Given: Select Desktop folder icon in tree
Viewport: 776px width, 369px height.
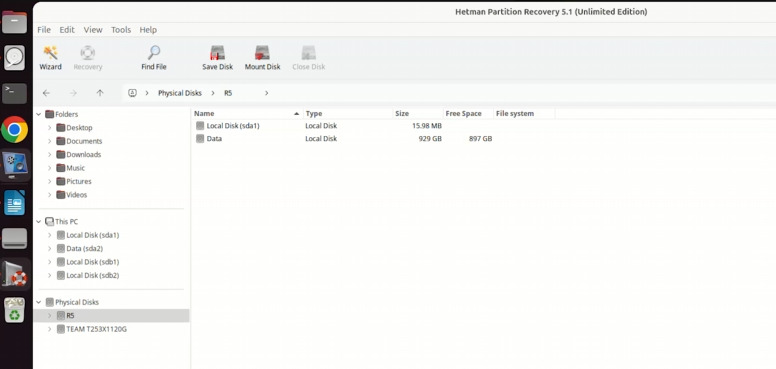Looking at the screenshot, I should [61, 128].
